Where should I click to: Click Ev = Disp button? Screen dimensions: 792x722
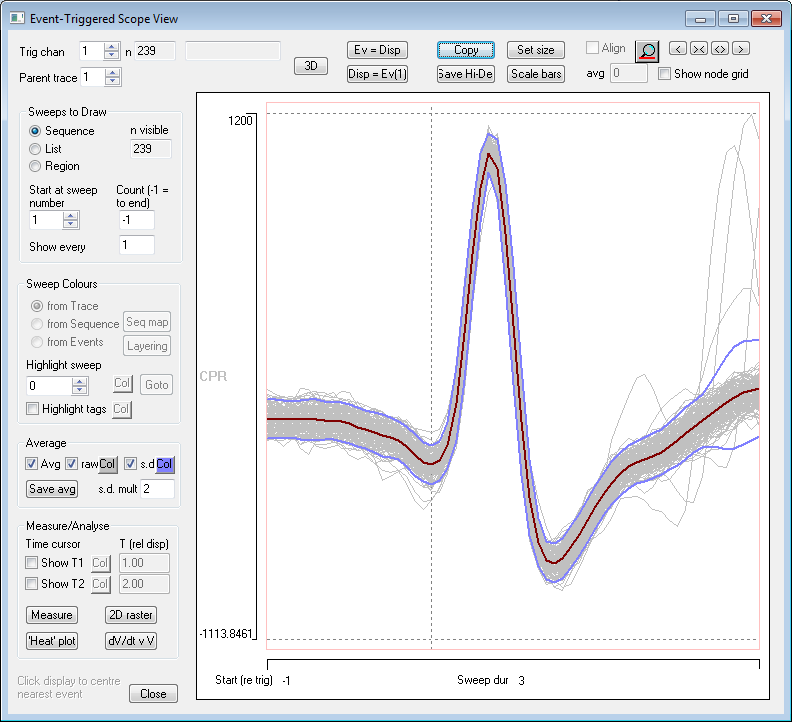(x=376, y=50)
